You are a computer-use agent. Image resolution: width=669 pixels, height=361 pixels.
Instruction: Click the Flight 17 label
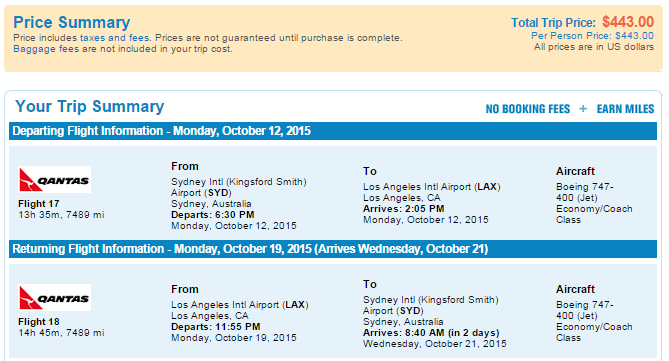point(39,204)
